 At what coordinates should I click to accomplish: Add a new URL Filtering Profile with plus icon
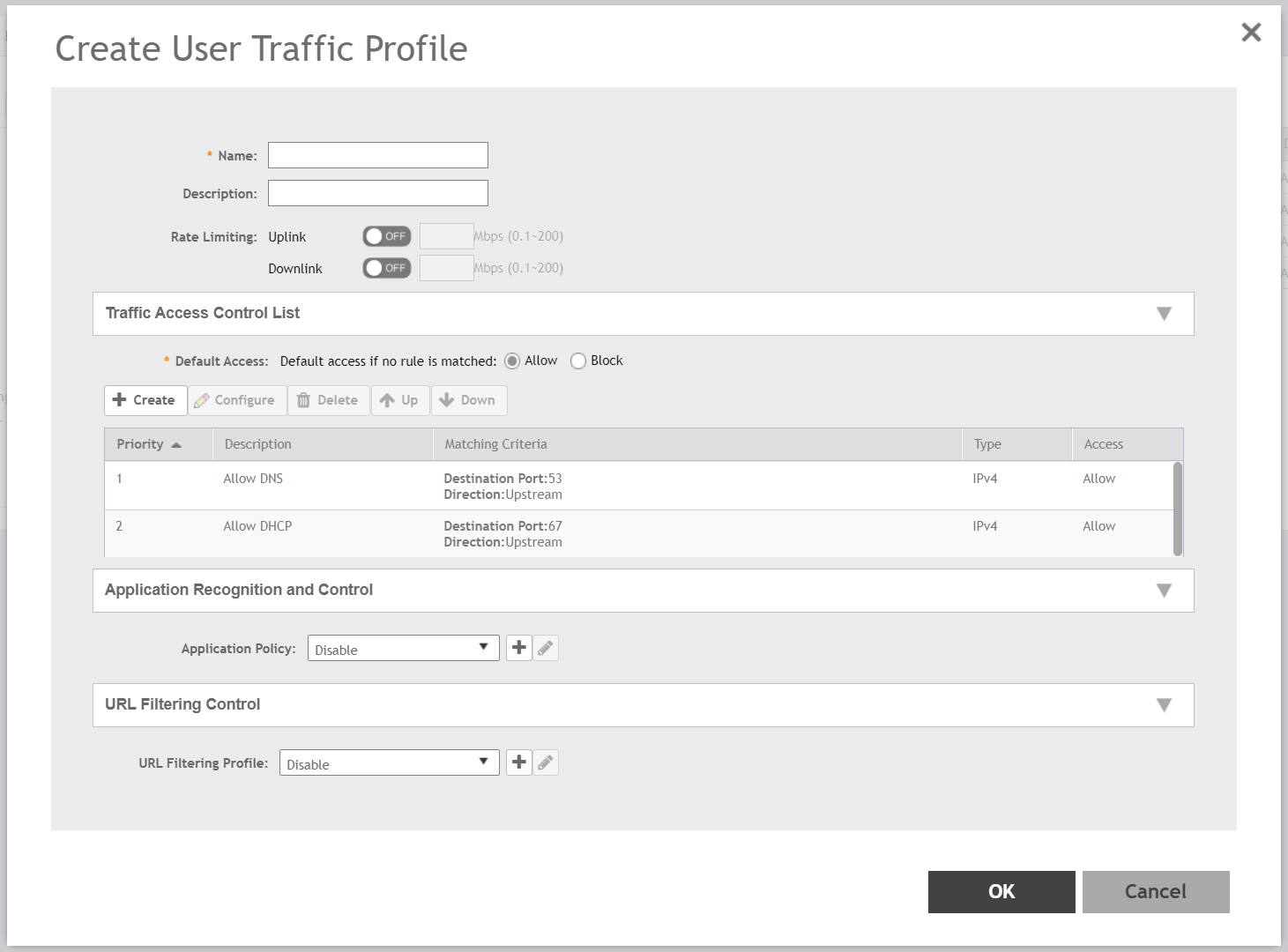point(518,762)
